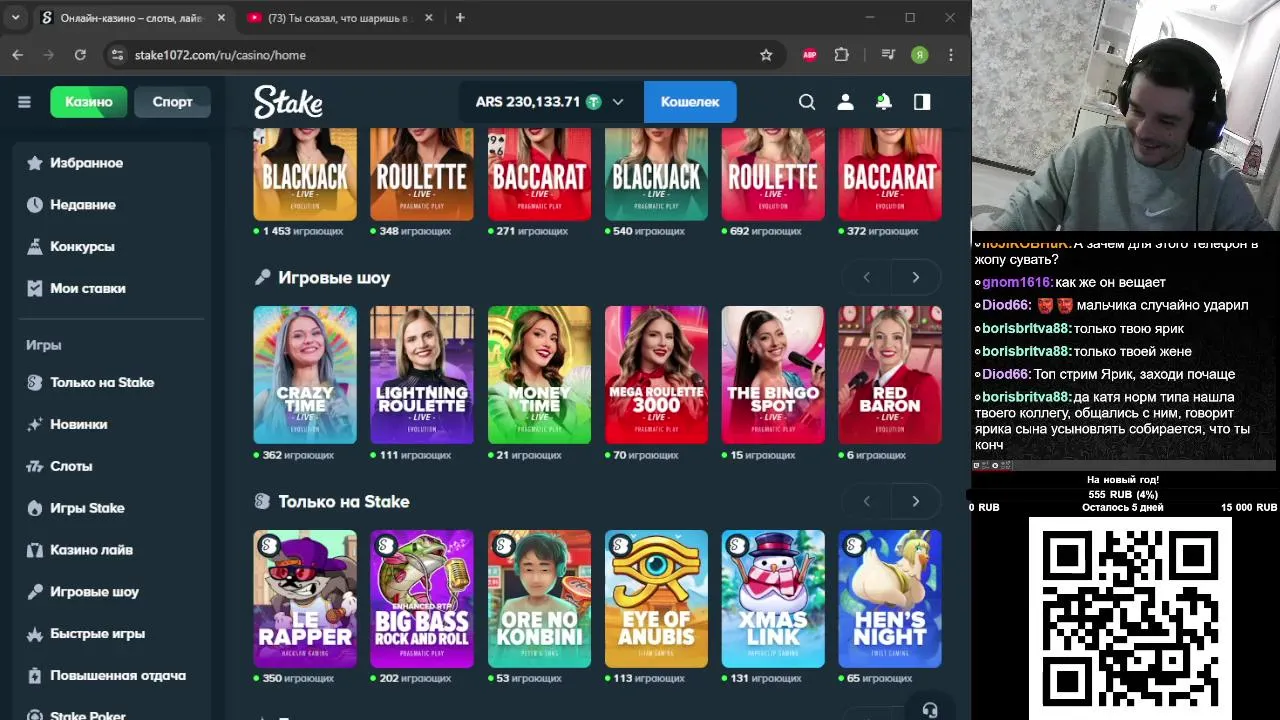This screenshot has width=1280, height=720.
Task: Open the notifications bell icon
Action: [x=884, y=102]
